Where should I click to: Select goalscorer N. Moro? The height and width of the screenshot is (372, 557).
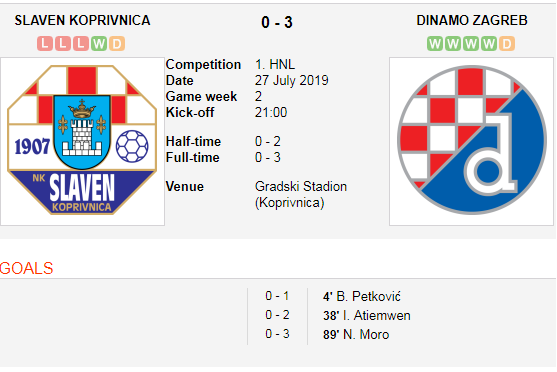[x=366, y=335]
